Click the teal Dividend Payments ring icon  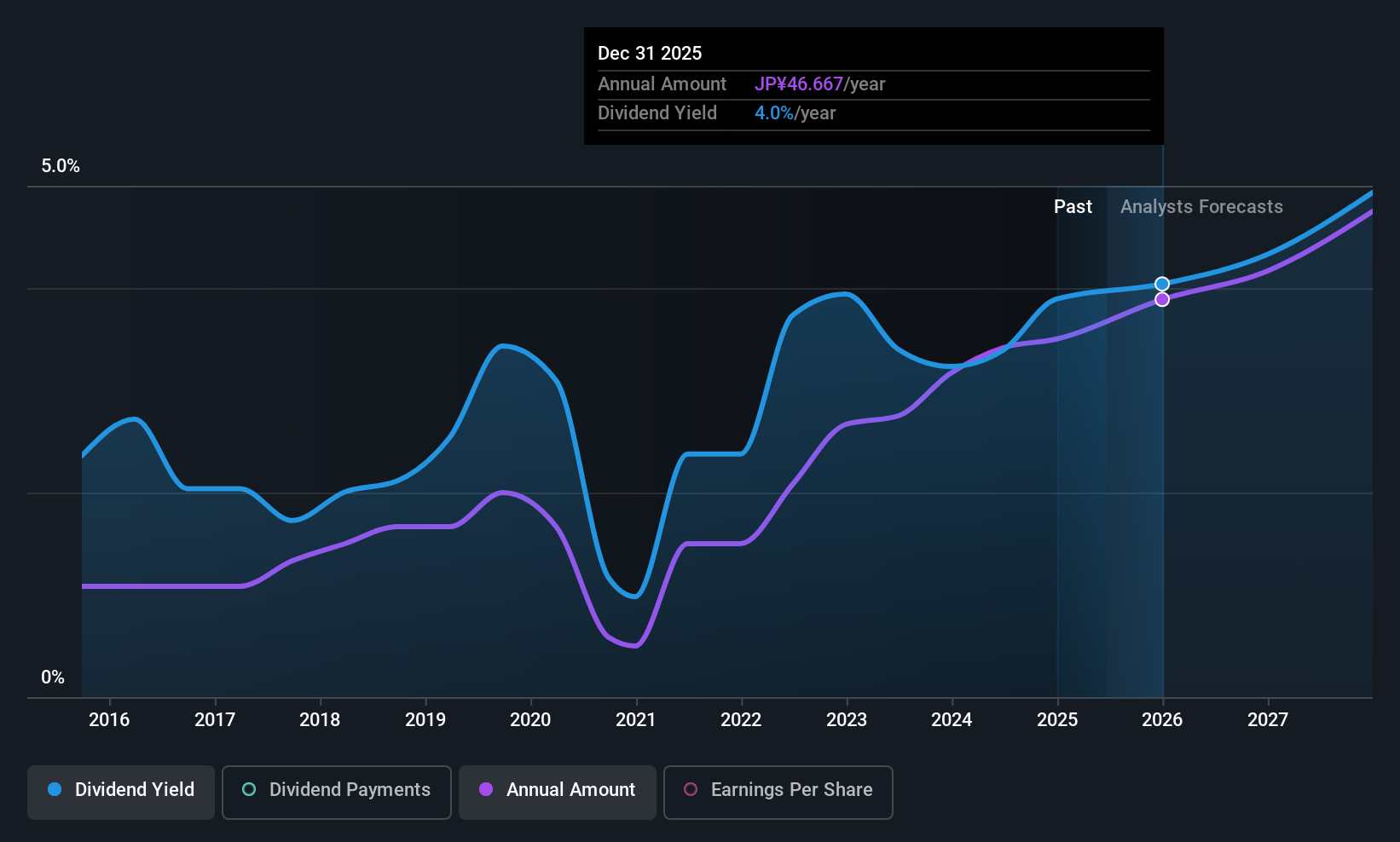coord(249,790)
